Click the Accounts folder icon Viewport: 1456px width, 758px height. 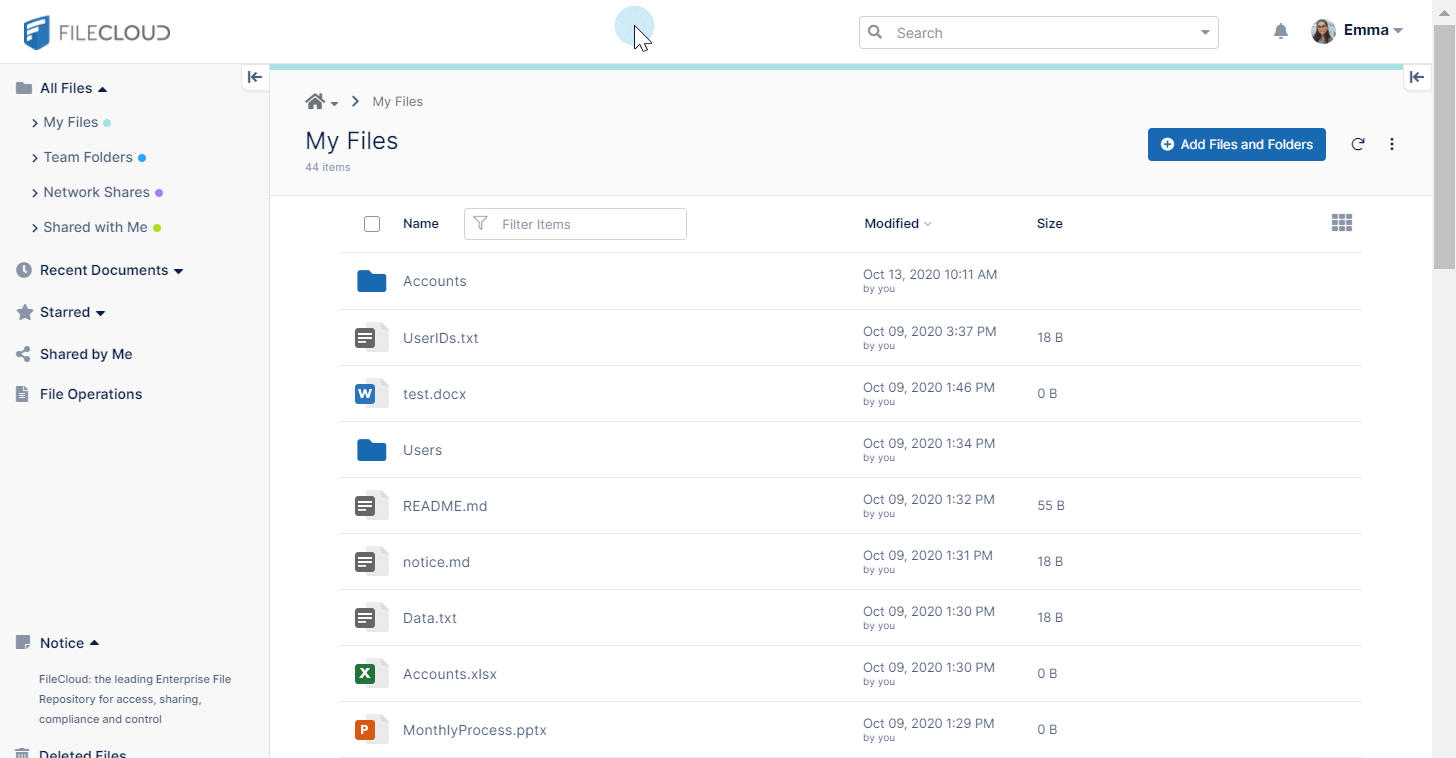click(372, 281)
